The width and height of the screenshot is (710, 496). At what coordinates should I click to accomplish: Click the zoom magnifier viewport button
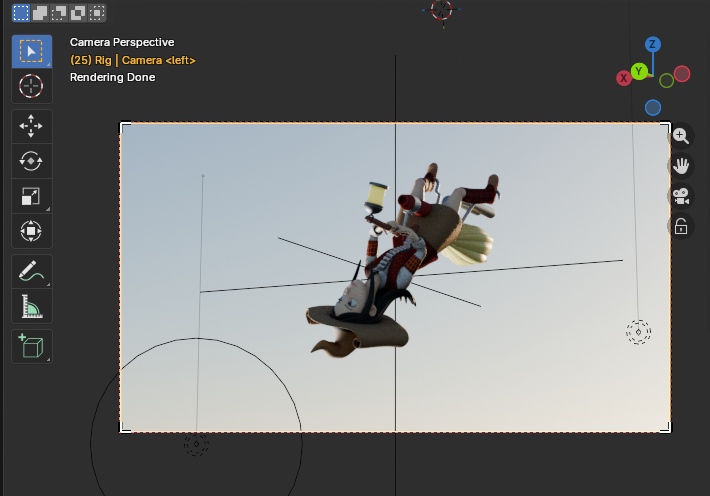tap(681, 136)
